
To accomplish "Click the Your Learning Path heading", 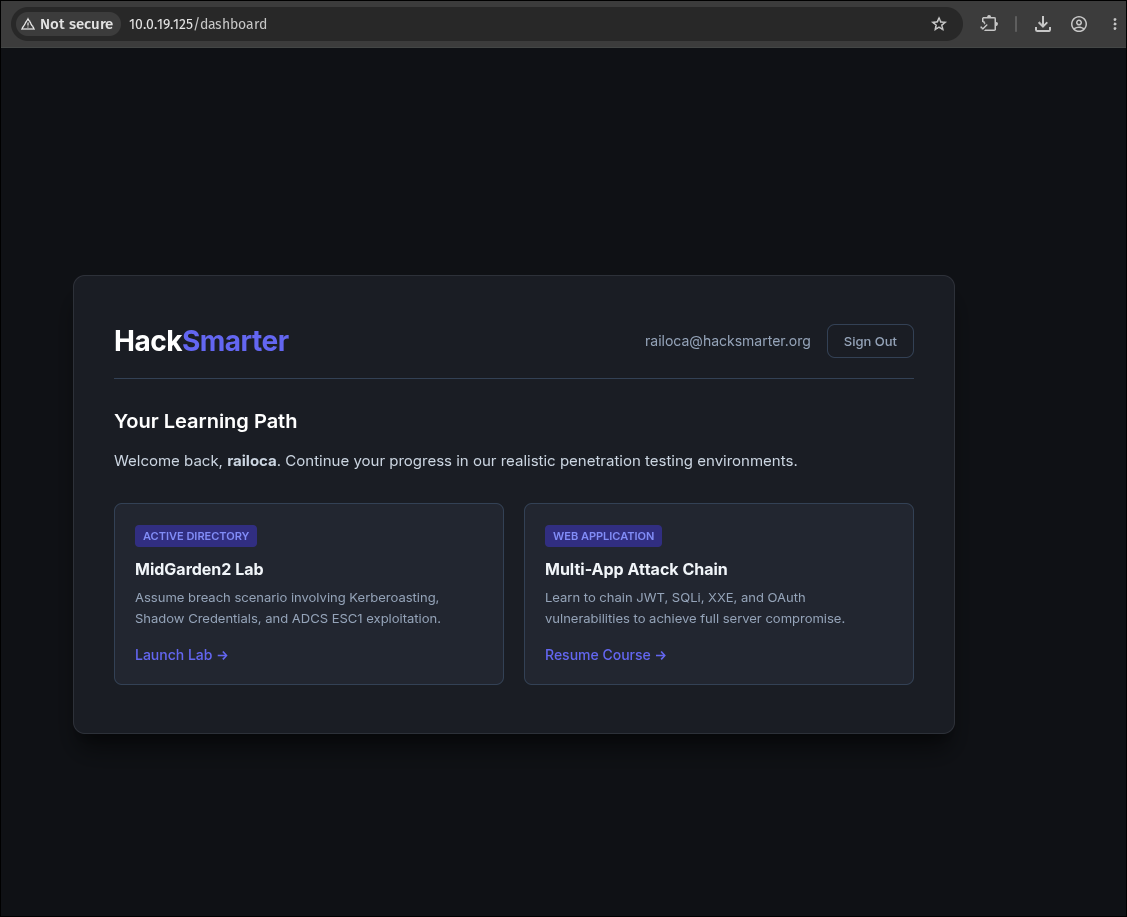I will point(206,421).
